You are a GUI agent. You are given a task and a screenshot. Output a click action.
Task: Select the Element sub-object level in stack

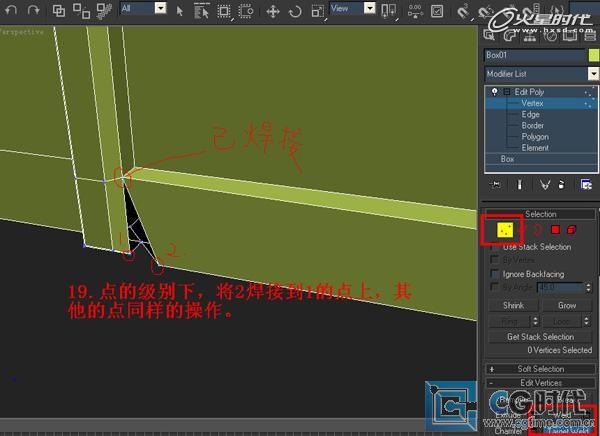point(535,148)
